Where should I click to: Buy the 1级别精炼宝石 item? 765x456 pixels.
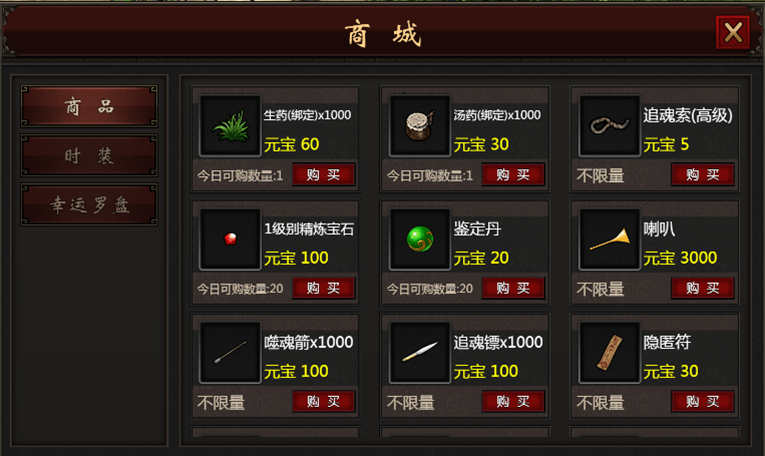tap(323, 288)
